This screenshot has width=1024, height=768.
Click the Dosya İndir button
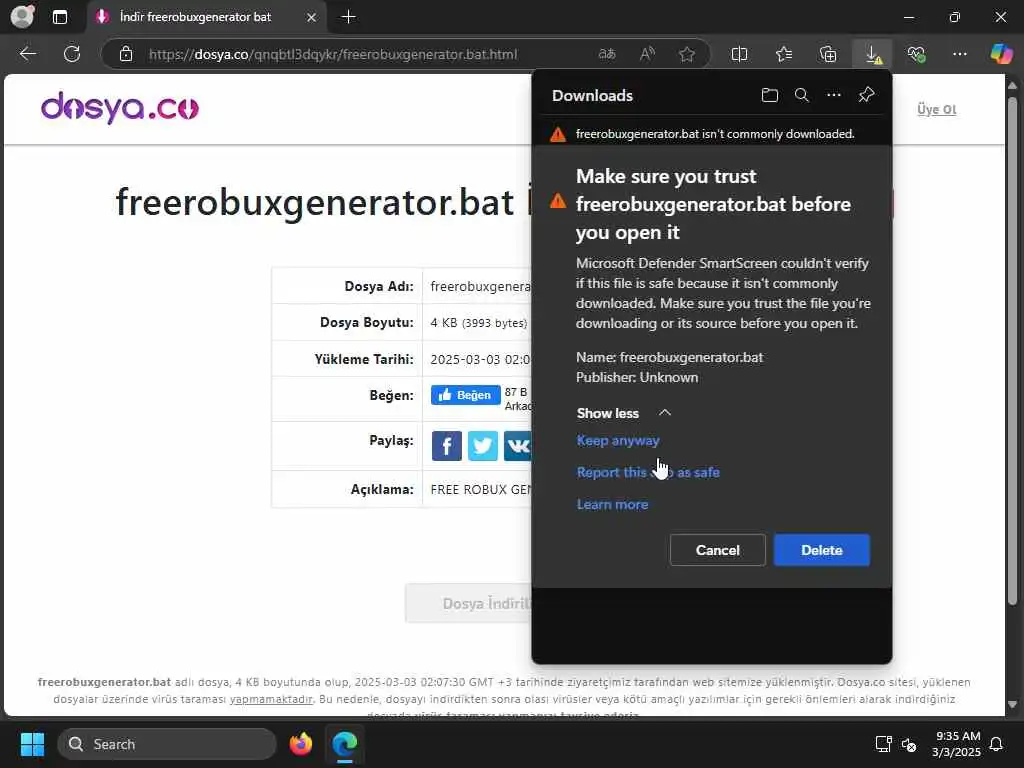[x=469, y=603]
